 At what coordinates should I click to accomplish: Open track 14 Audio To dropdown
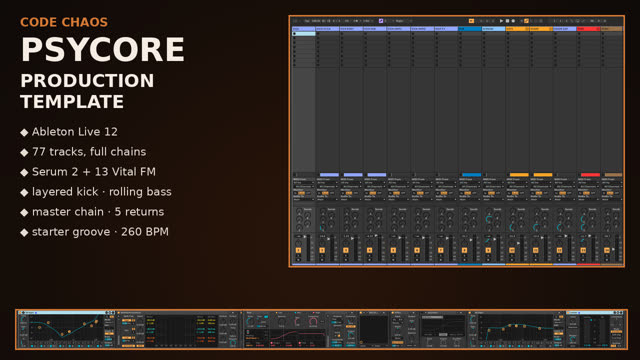[612, 200]
